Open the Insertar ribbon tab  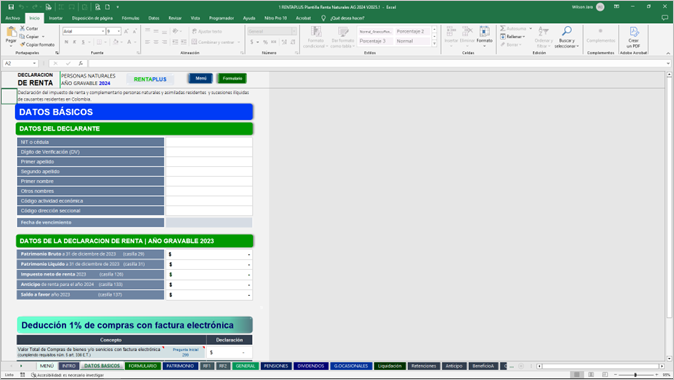coord(55,18)
